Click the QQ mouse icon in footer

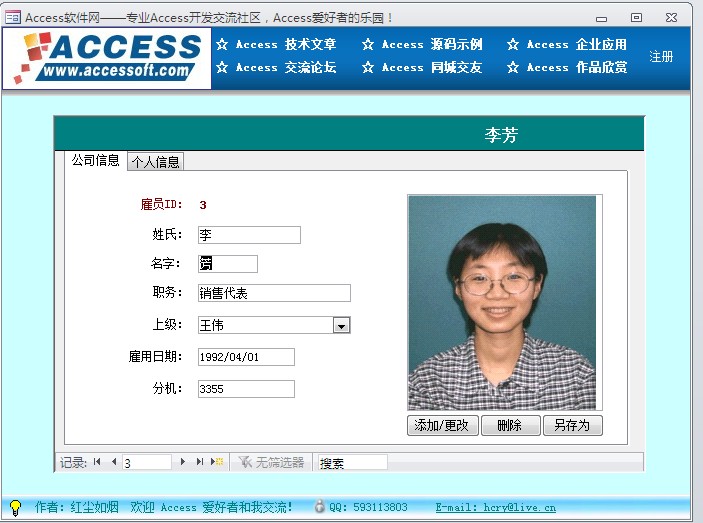pos(319,507)
